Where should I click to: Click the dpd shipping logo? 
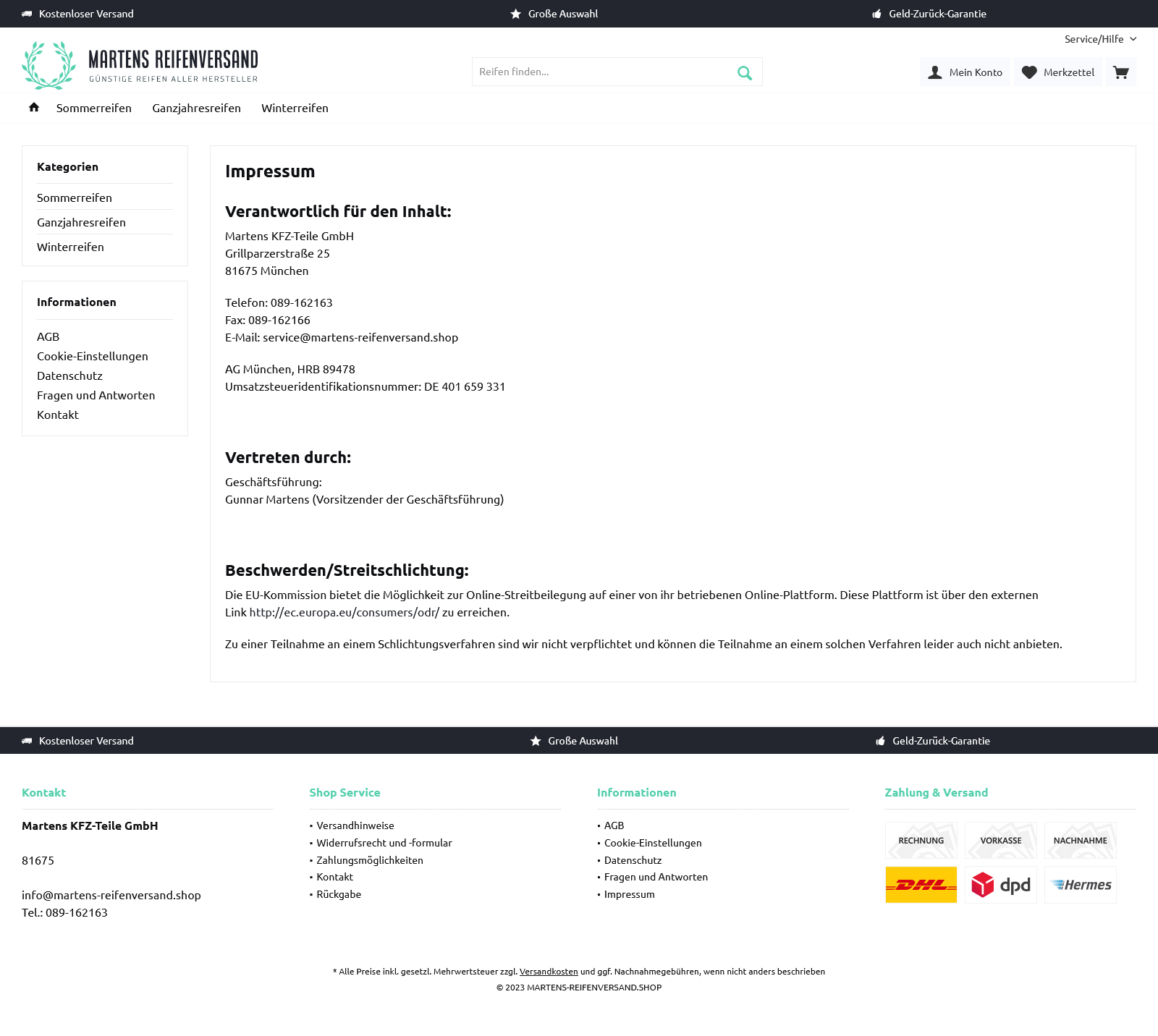pos(1001,885)
